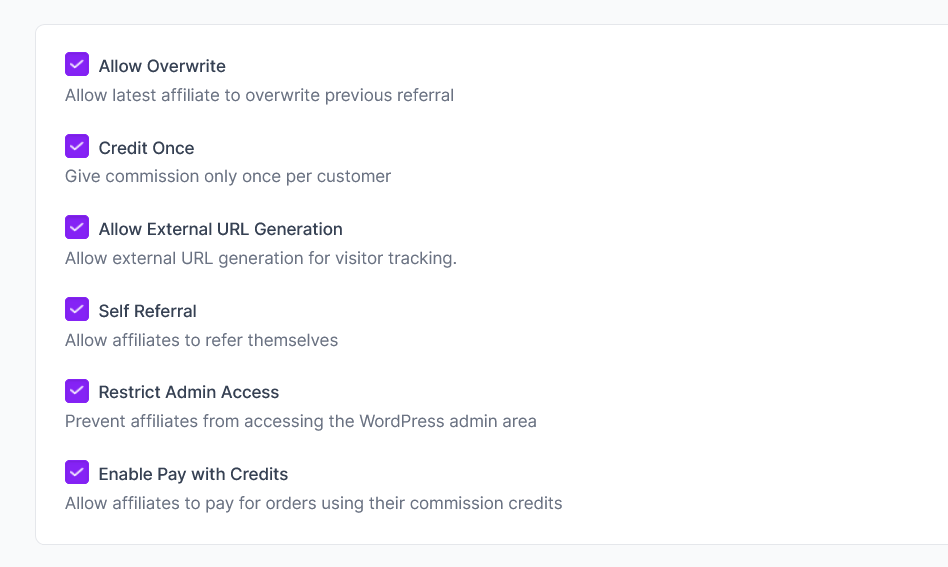948x567 pixels.
Task: Click the word 'Give' in the Credit Once description
Action: click(83, 177)
